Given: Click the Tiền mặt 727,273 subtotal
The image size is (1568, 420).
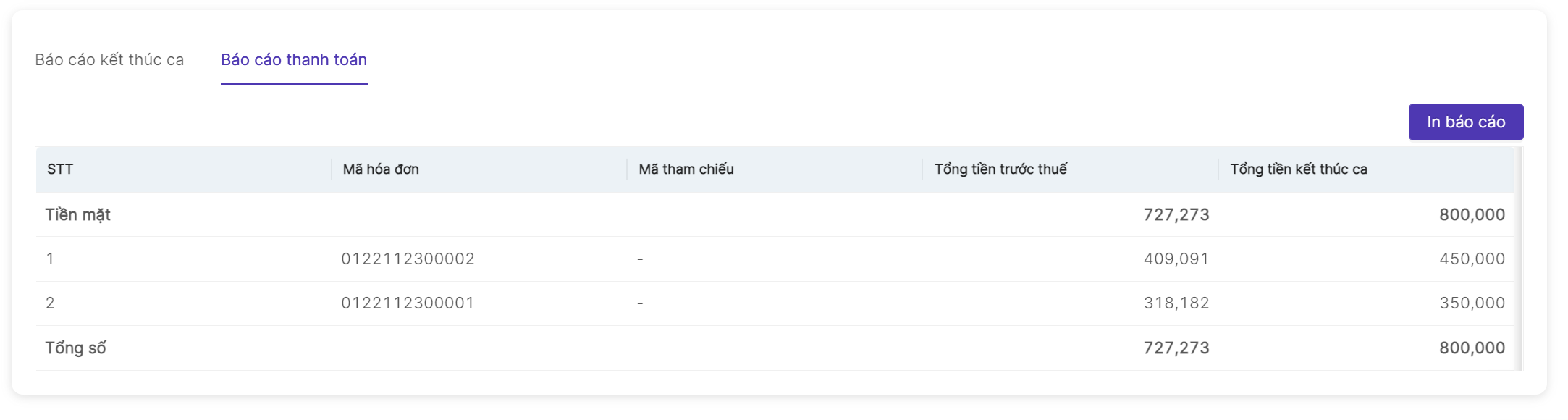Looking at the screenshot, I should point(1176,215).
